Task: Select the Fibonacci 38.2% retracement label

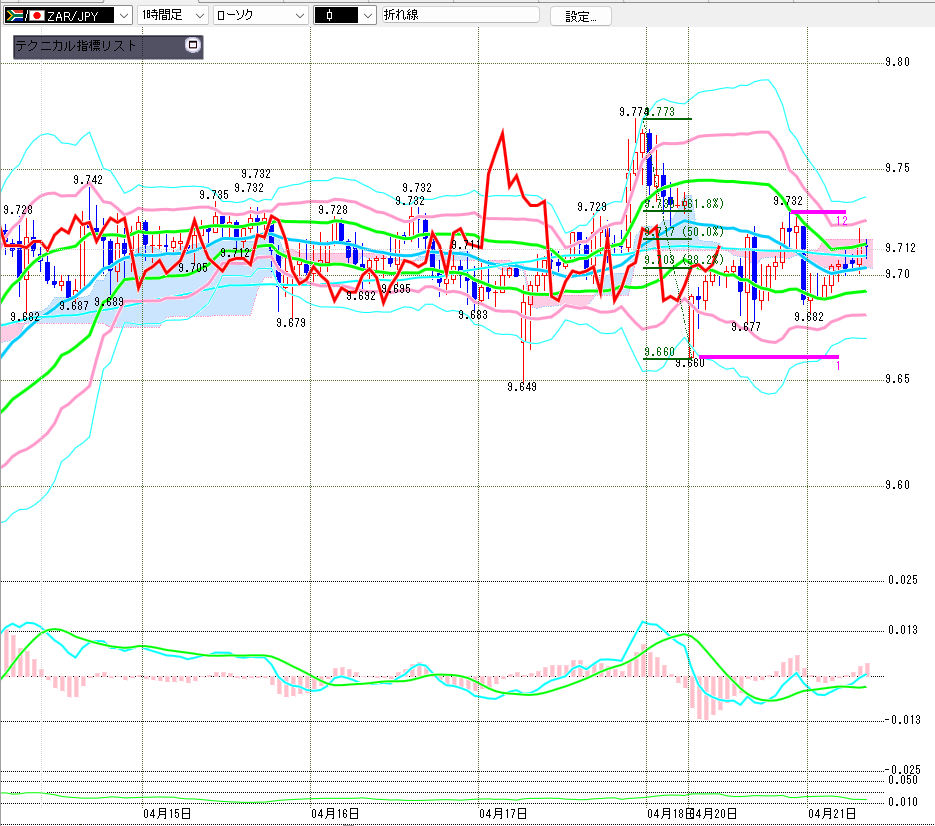Action: coord(690,260)
